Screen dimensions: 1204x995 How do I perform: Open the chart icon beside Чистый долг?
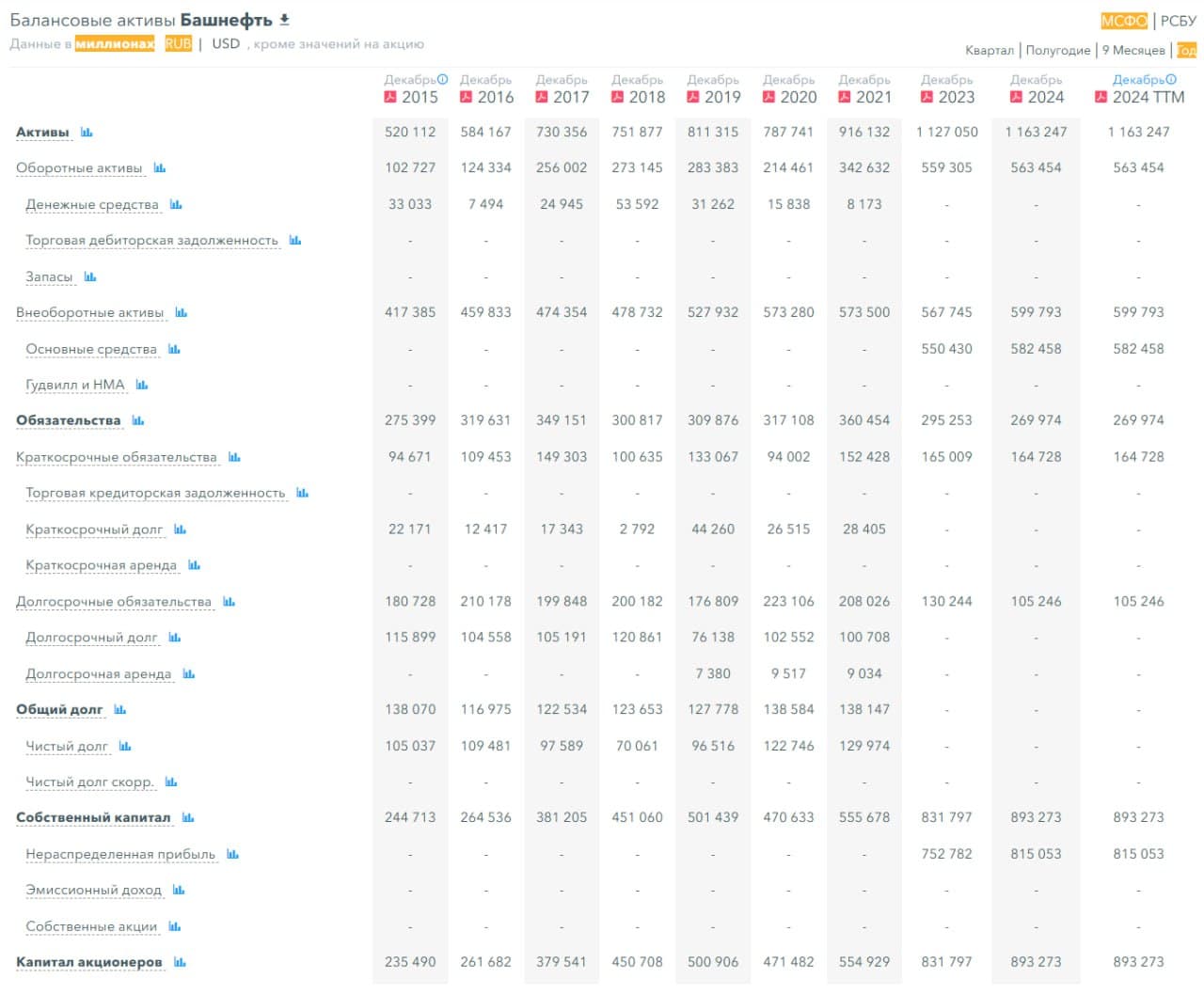pos(125,746)
